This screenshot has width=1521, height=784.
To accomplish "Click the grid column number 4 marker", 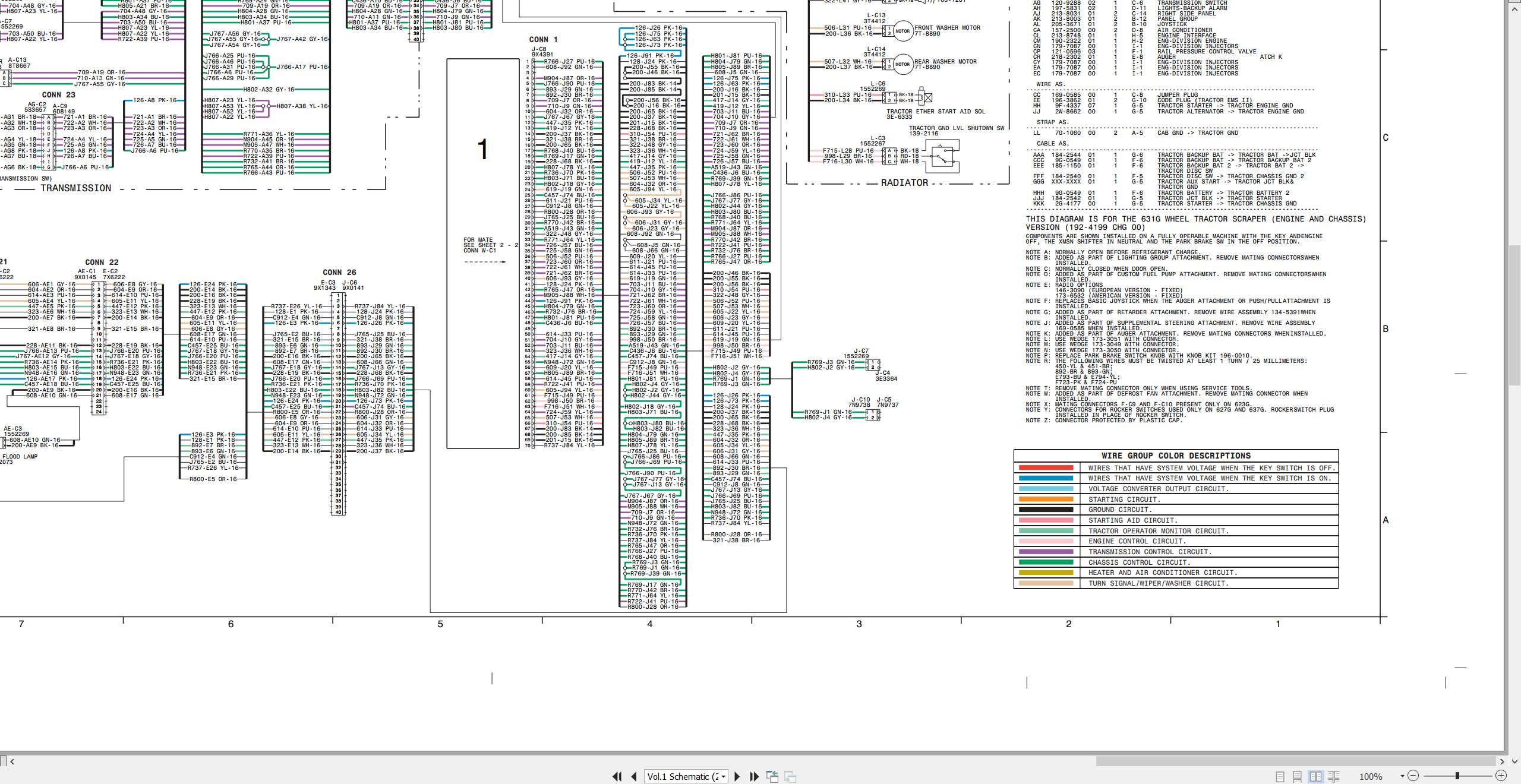I will tap(649, 624).
